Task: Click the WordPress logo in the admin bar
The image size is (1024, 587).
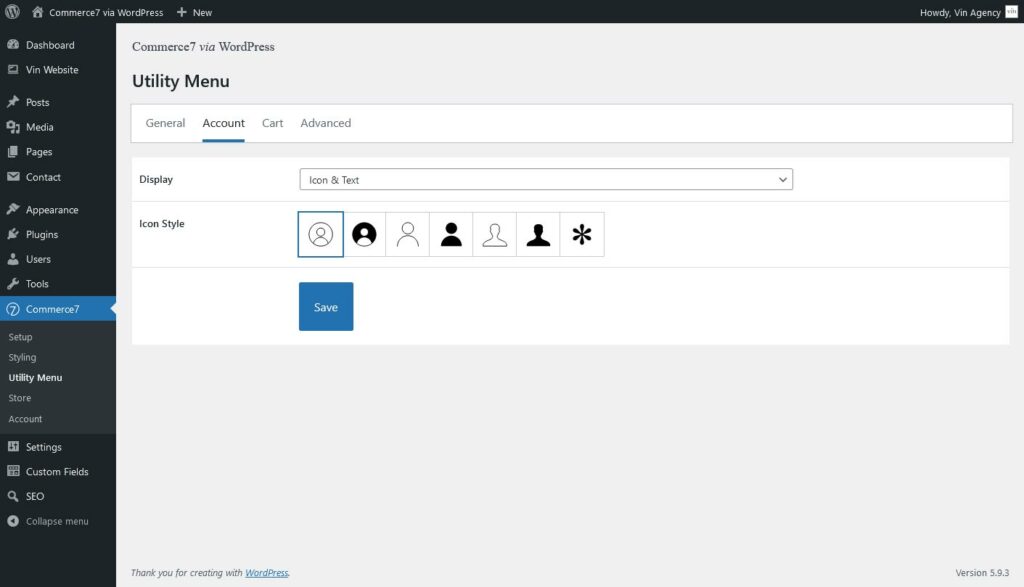Action: (x=12, y=11)
